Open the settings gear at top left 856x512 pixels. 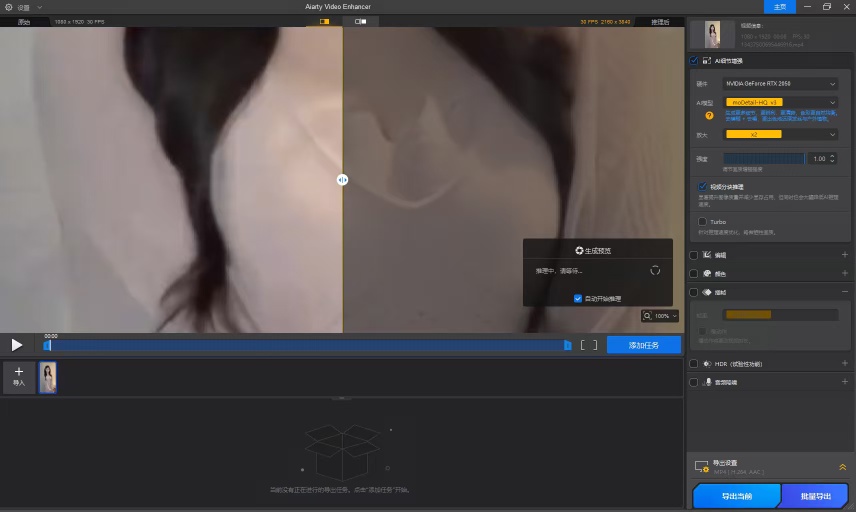9,7
